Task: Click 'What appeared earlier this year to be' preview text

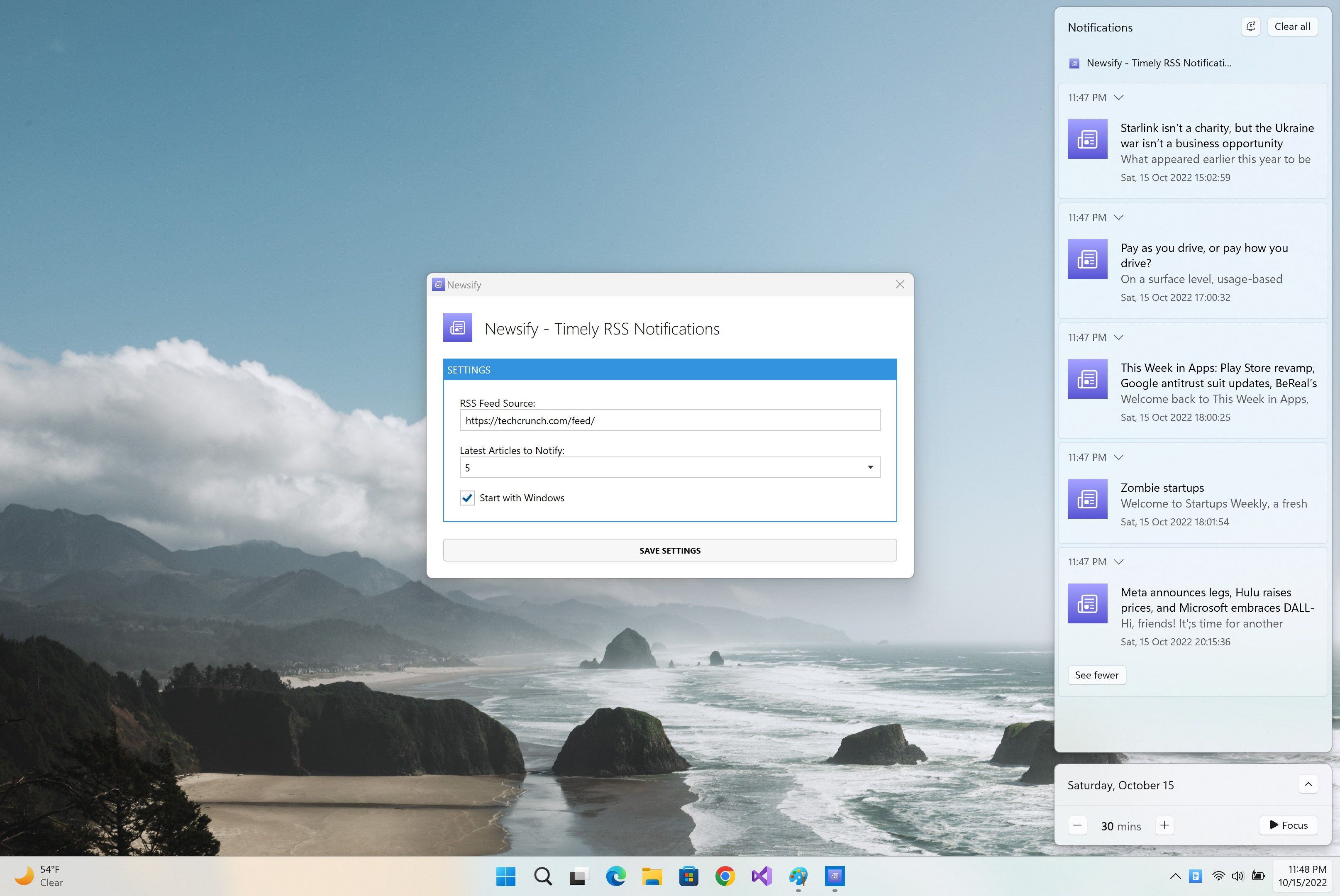Action: click(1216, 159)
